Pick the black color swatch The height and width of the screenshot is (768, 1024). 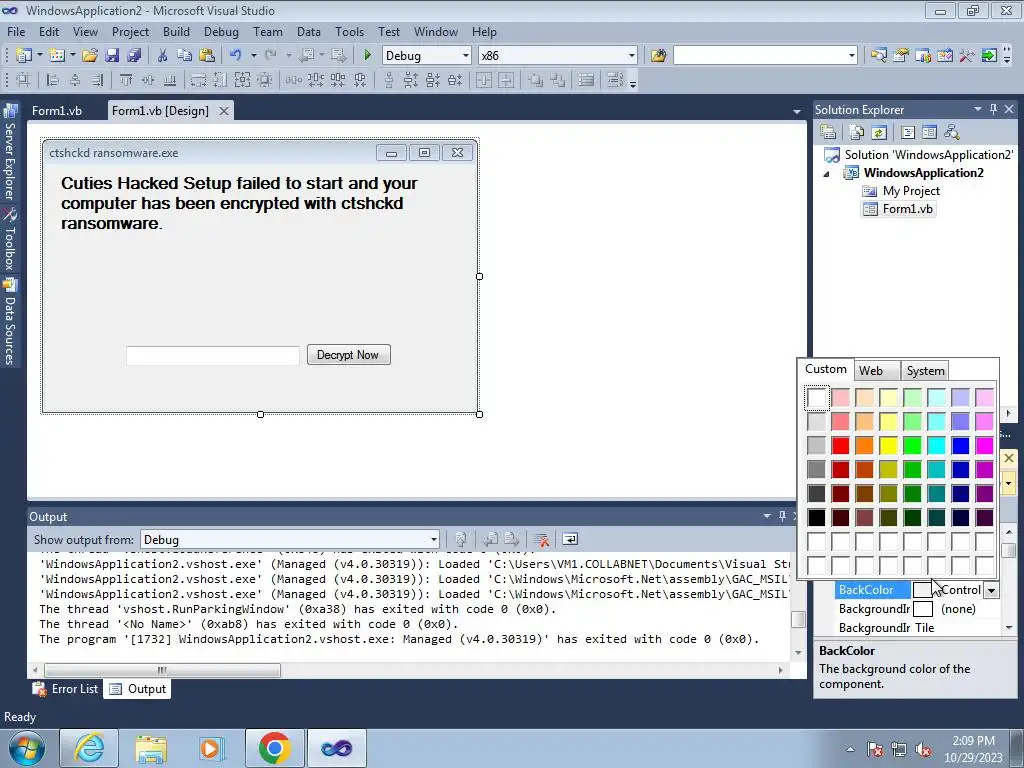click(x=816, y=517)
